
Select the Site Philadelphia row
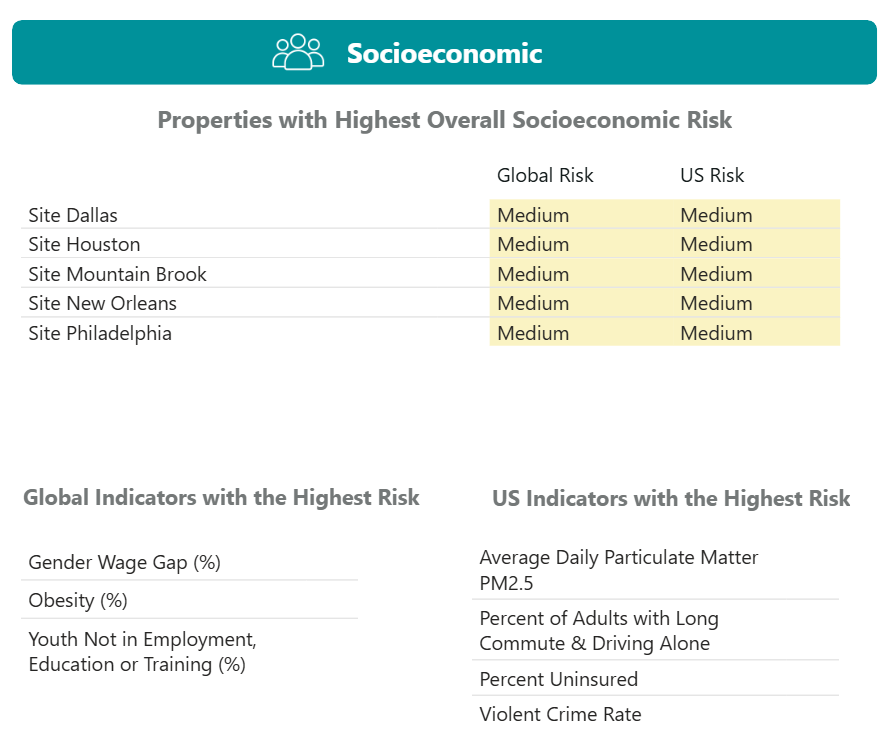pos(100,333)
